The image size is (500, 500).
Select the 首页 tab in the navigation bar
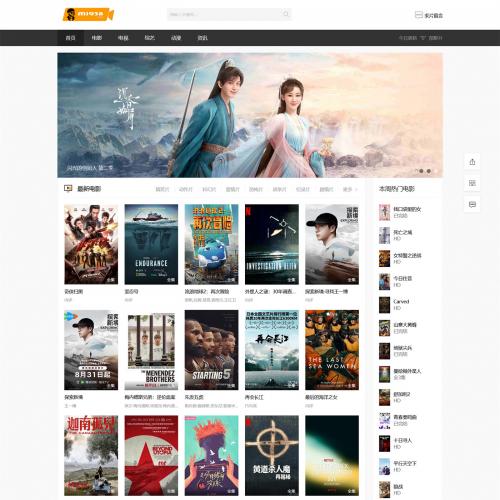(x=70, y=38)
